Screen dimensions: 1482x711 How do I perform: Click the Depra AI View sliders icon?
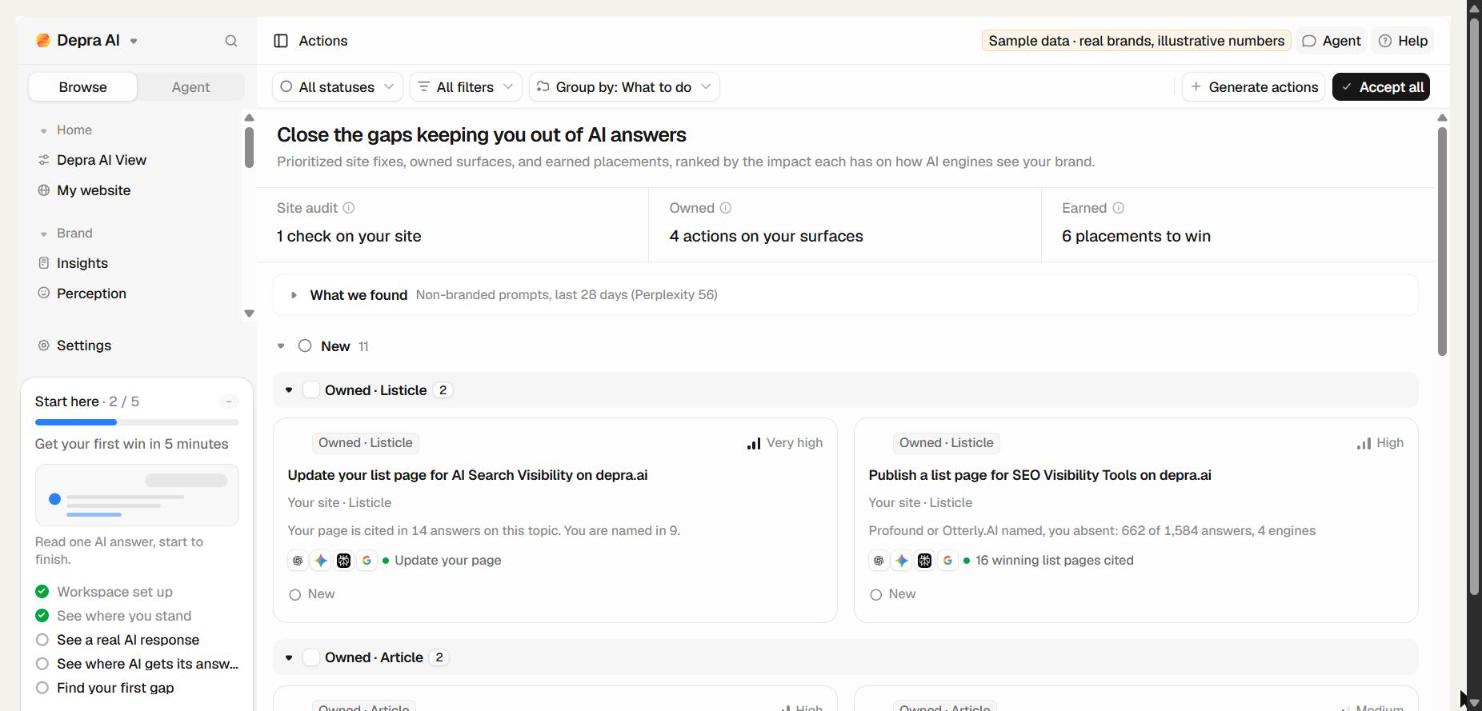point(43,160)
